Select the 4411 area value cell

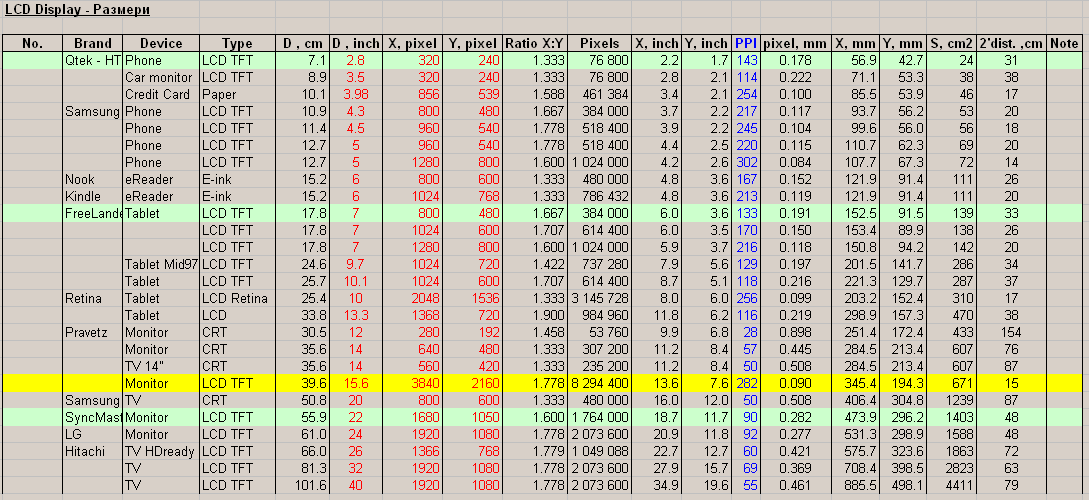pyautogui.click(x=951, y=485)
